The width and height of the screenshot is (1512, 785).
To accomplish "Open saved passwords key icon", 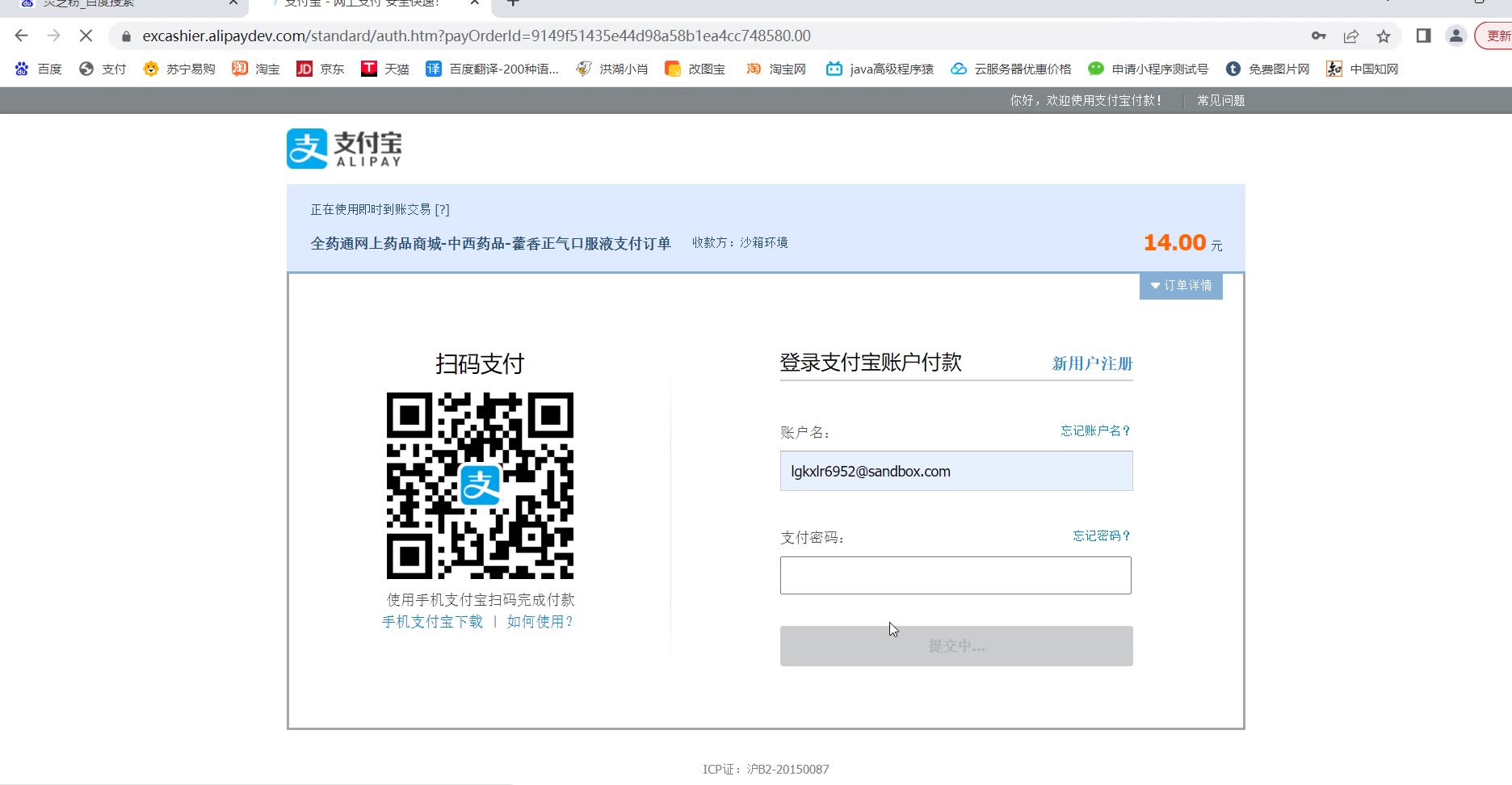I will 1319,36.
